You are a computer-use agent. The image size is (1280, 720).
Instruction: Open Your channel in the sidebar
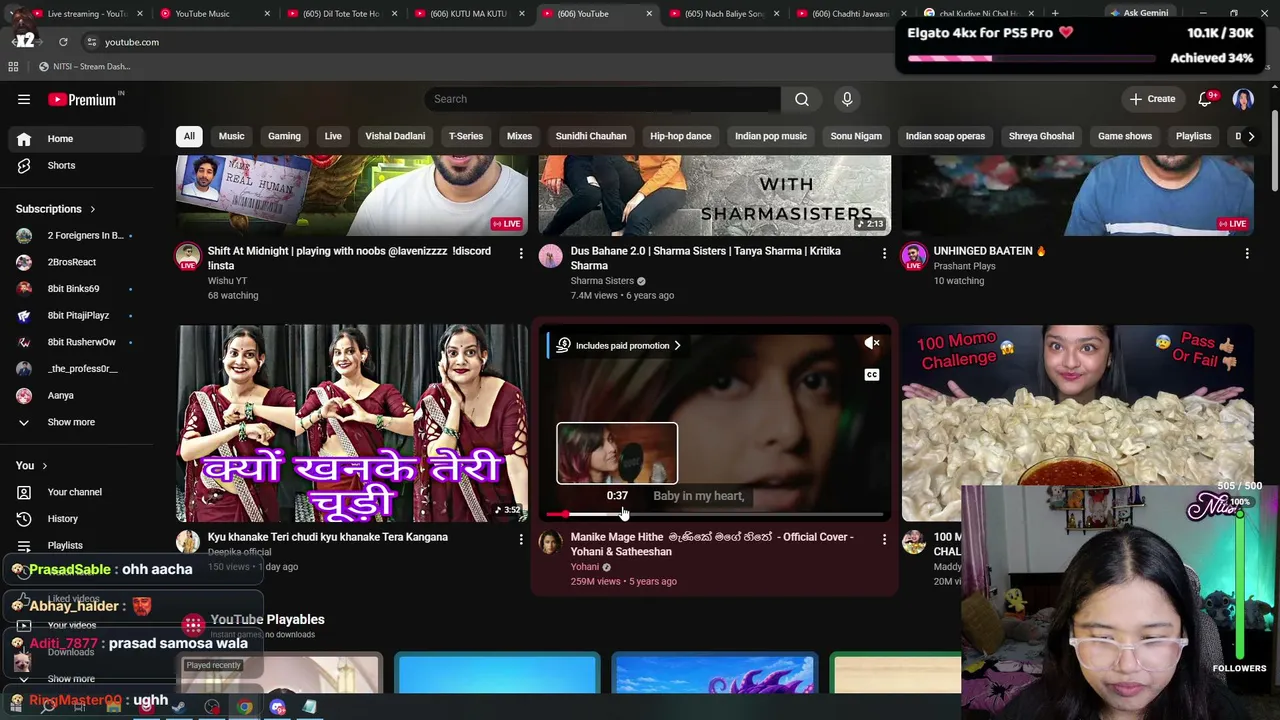tap(76, 492)
